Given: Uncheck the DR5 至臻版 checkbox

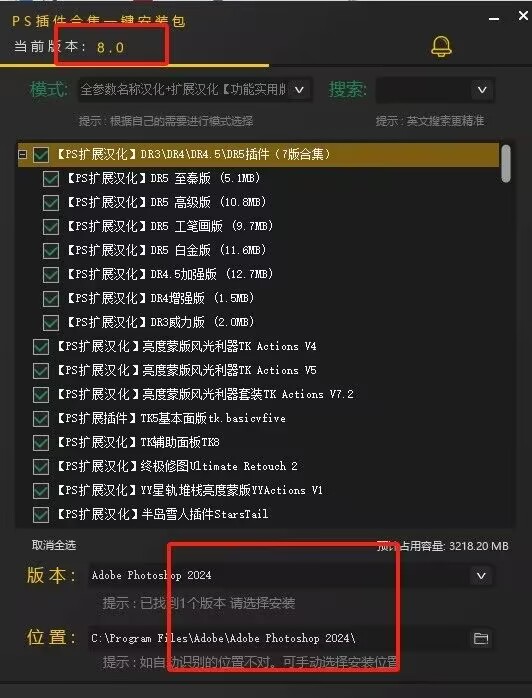Looking at the screenshot, I should [51, 179].
